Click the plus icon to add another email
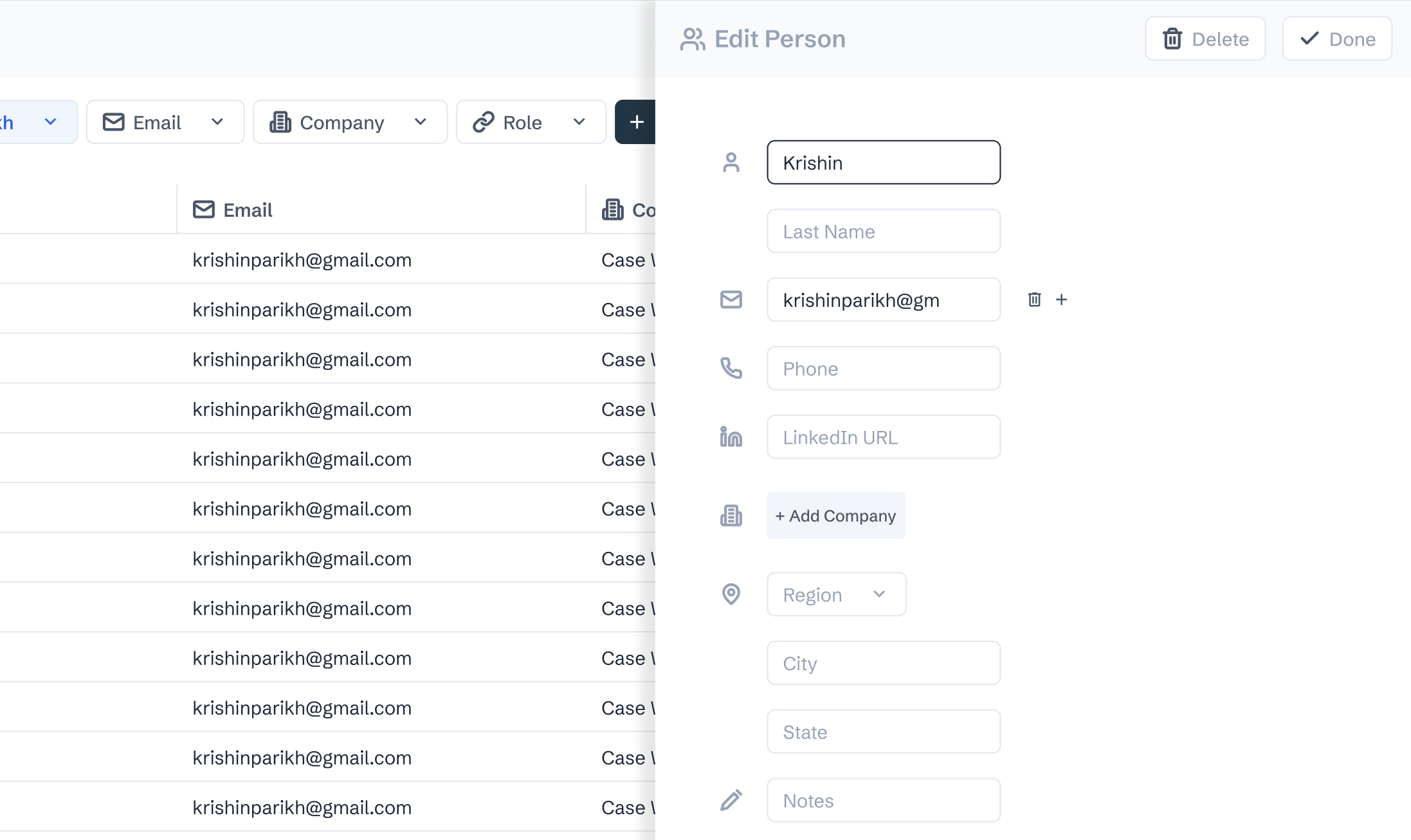 (x=1062, y=300)
